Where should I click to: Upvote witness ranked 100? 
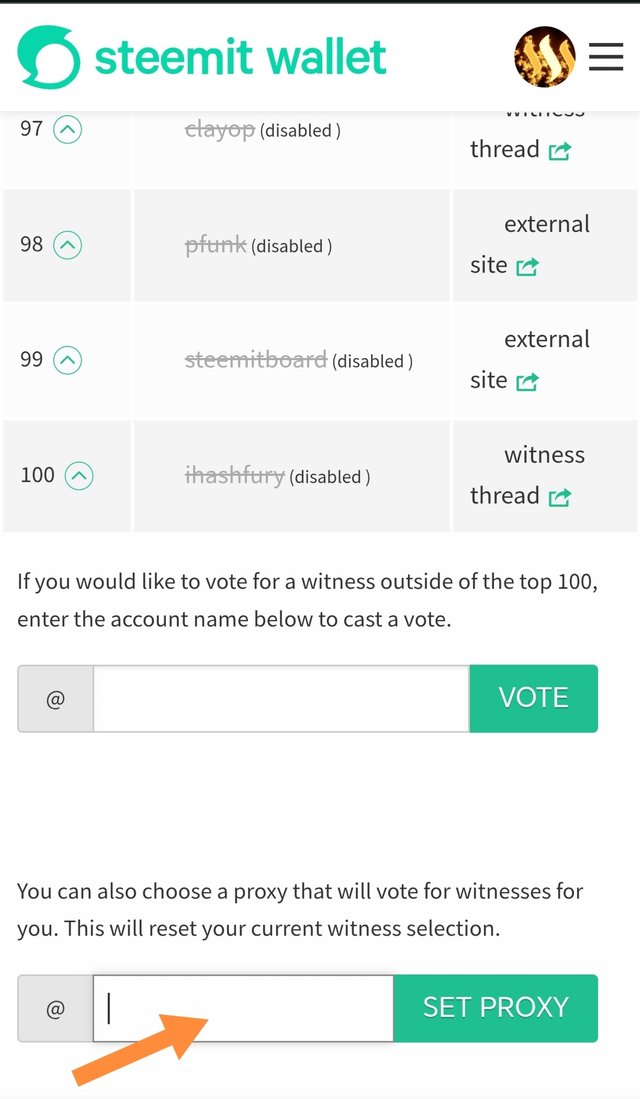79,476
